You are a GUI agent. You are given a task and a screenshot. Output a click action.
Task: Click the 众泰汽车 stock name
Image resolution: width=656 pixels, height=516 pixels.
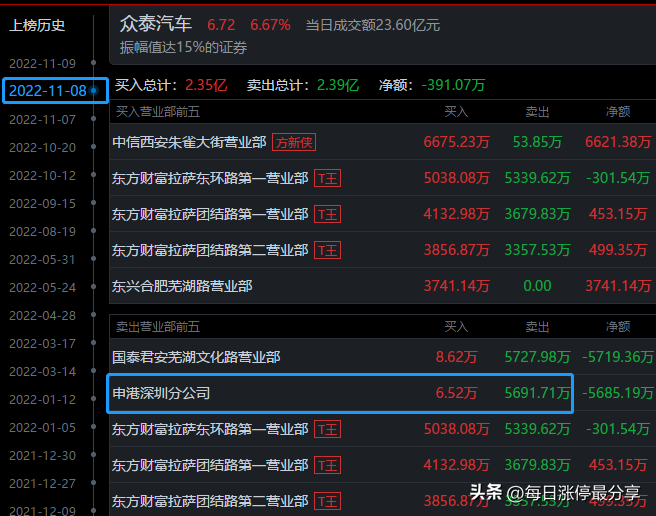(156, 24)
